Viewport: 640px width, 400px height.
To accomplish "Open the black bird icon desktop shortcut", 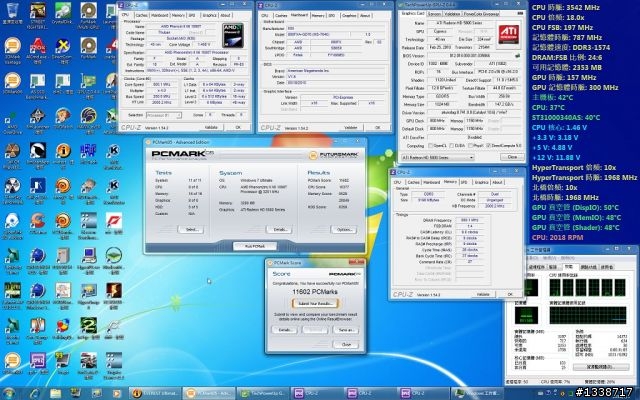I will click(x=38, y=155).
